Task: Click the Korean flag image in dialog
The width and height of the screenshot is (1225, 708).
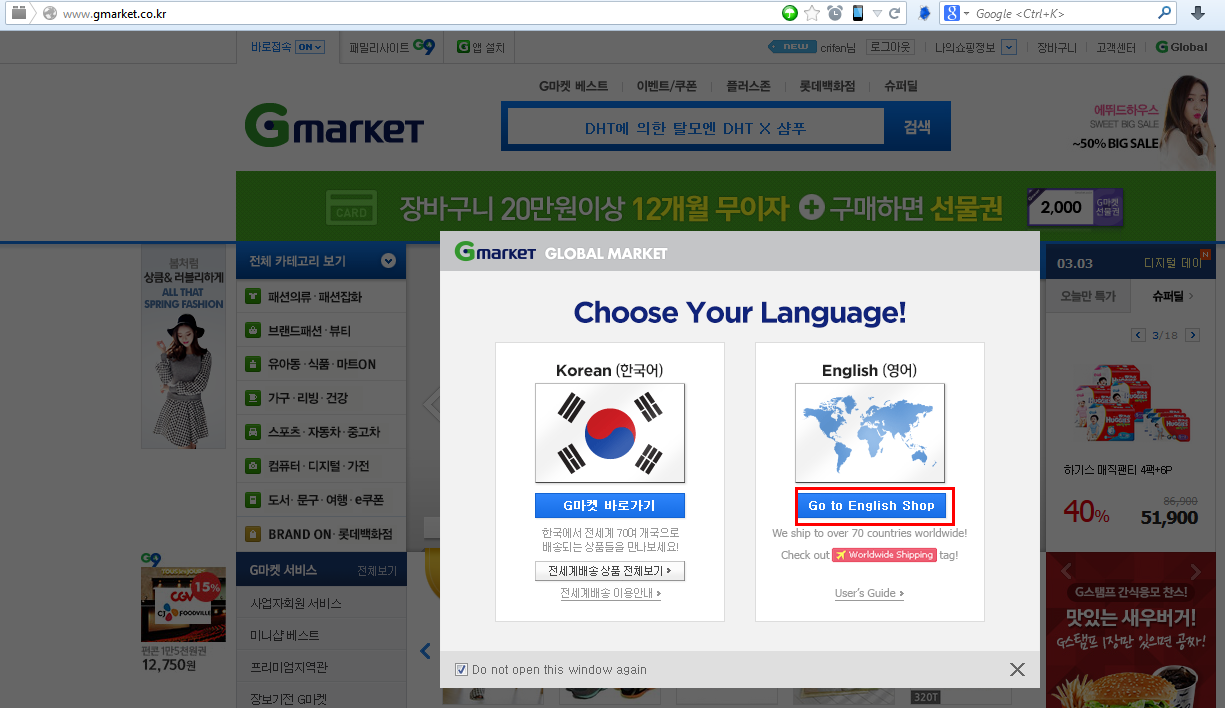Action: (x=610, y=433)
